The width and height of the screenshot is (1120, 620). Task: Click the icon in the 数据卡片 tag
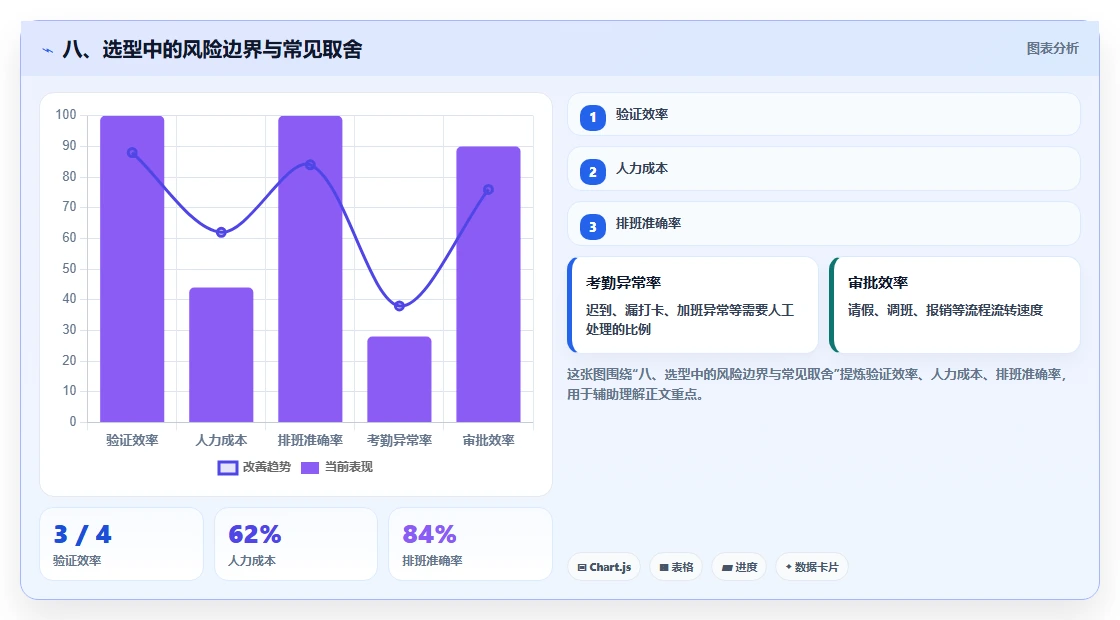[789, 566]
